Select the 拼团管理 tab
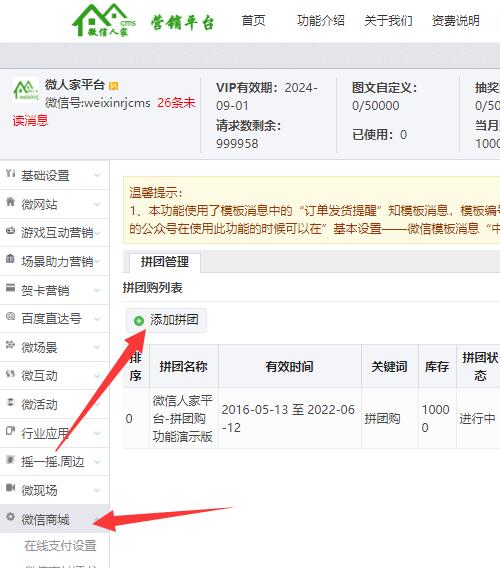 tap(164, 262)
